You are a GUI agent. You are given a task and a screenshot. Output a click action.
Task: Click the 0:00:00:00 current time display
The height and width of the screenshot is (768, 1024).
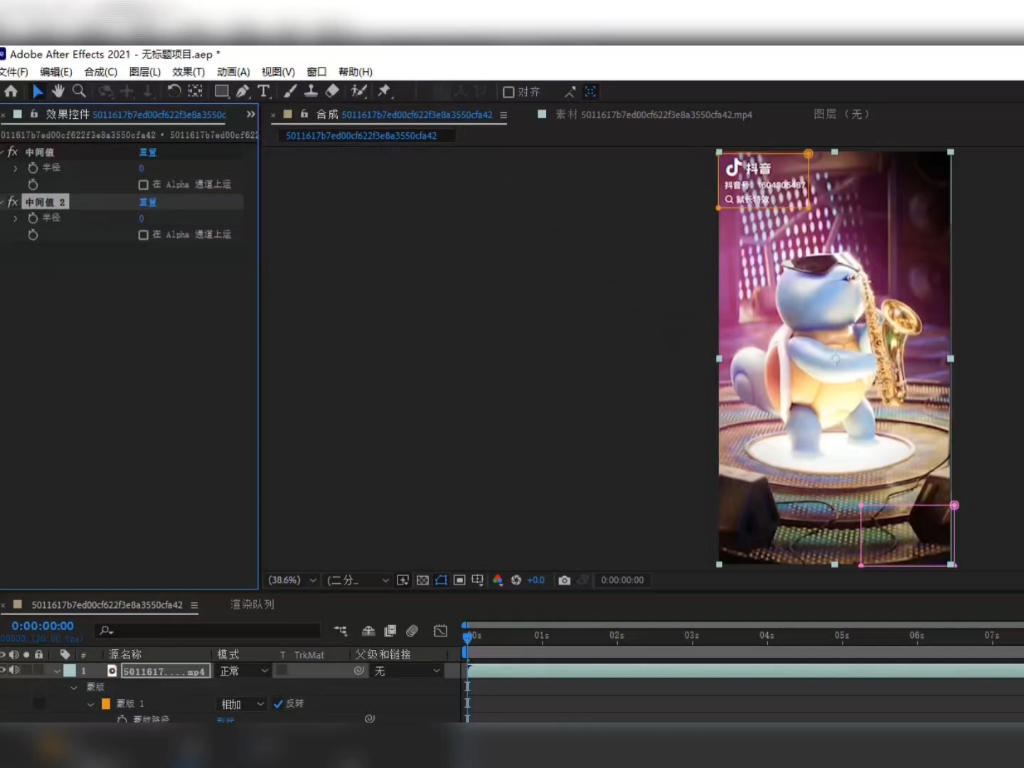click(x=42, y=626)
